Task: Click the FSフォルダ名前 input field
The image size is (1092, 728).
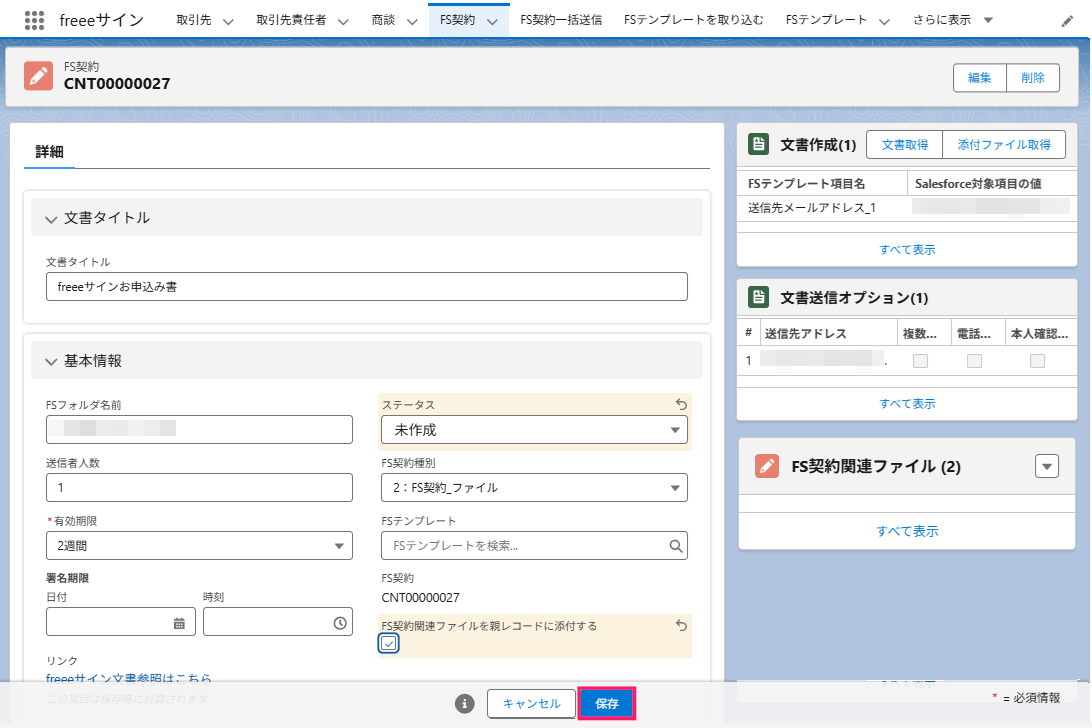Action: [199, 429]
